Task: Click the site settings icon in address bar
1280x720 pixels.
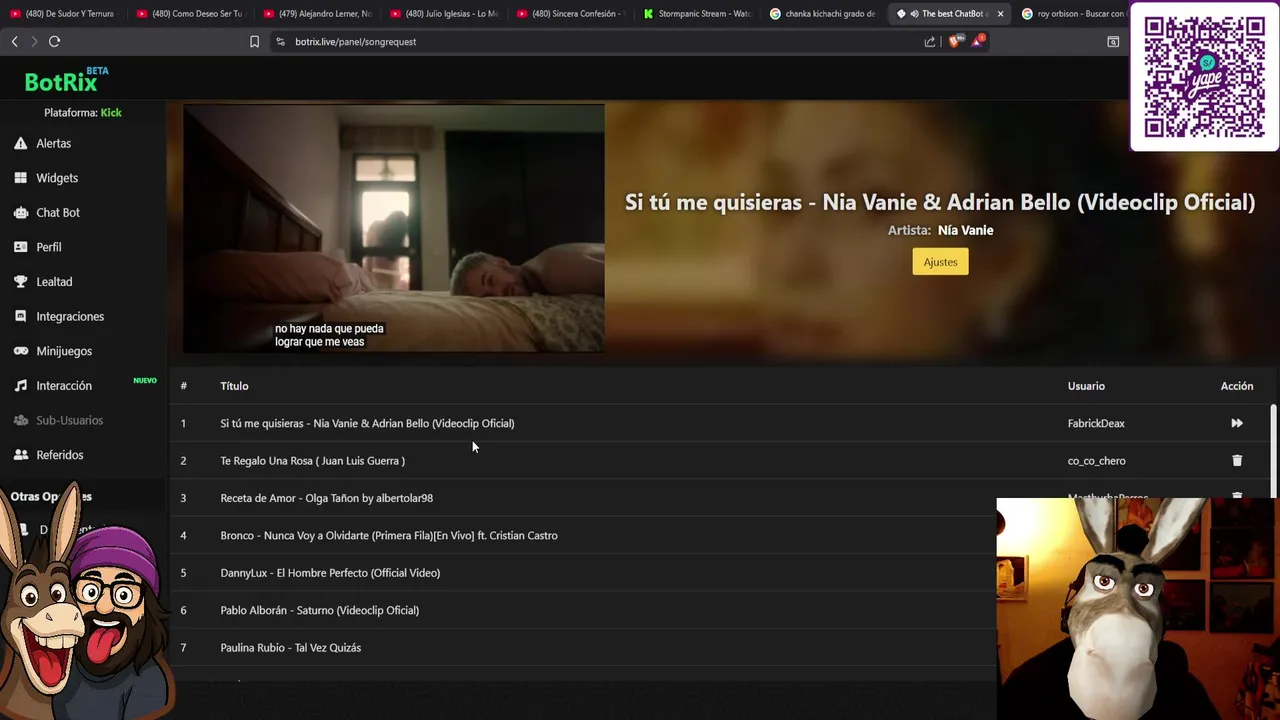Action: pyautogui.click(x=280, y=41)
